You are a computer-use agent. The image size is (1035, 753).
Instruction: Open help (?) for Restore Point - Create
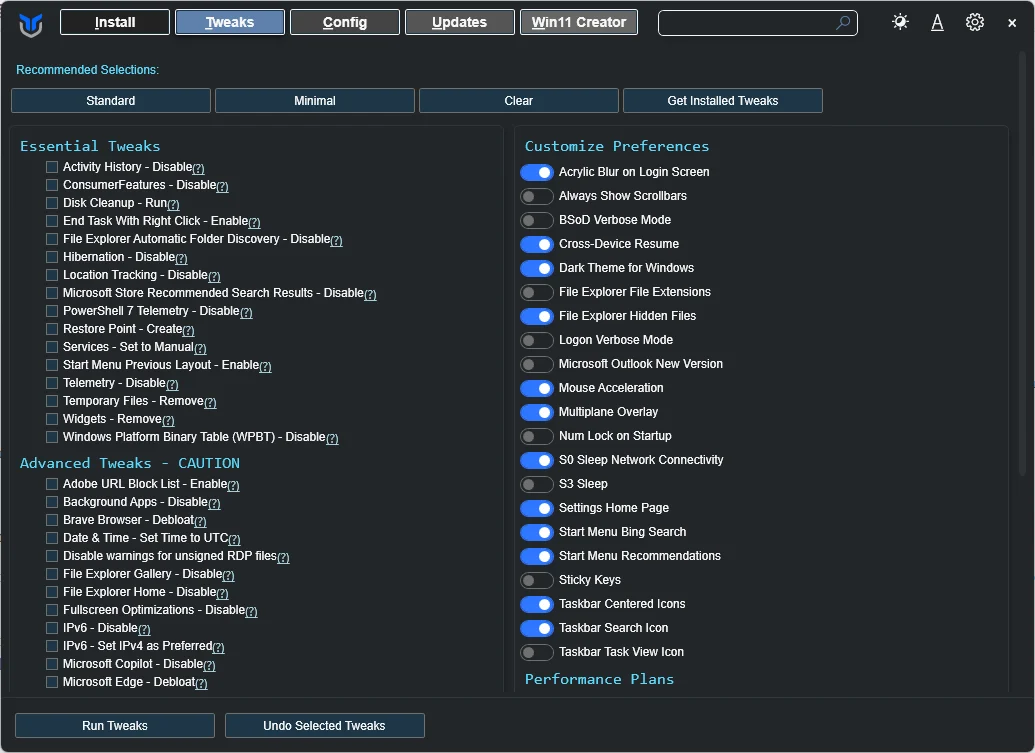pyautogui.click(x=188, y=330)
